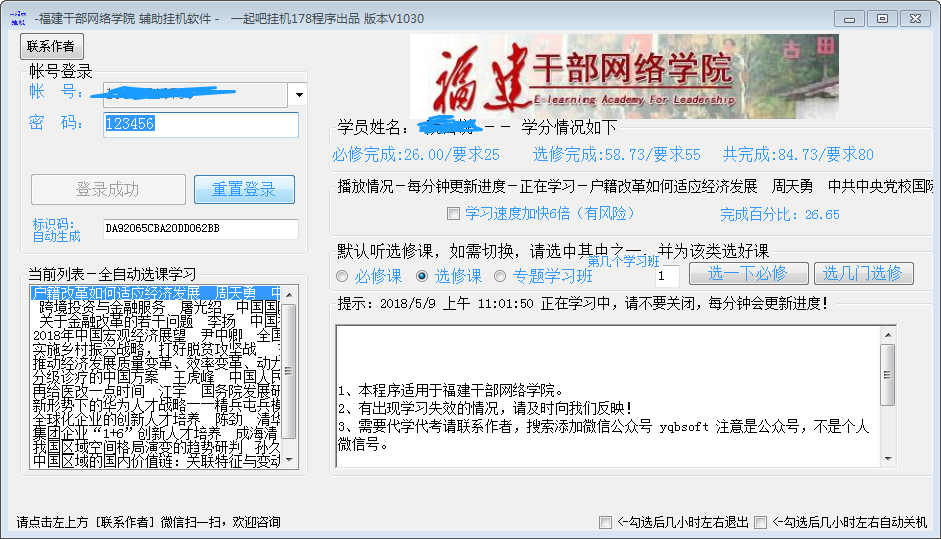Image resolution: width=941 pixels, height=539 pixels.
Task: Check 勾选后几小时左右自动关机 checkbox
Action: (x=760, y=522)
